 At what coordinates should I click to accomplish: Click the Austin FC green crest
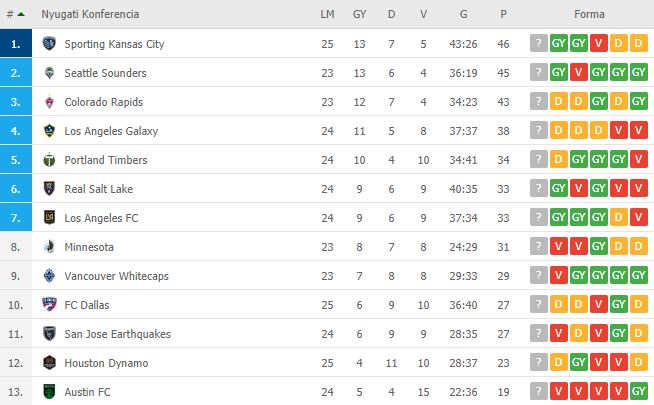(49, 392)
